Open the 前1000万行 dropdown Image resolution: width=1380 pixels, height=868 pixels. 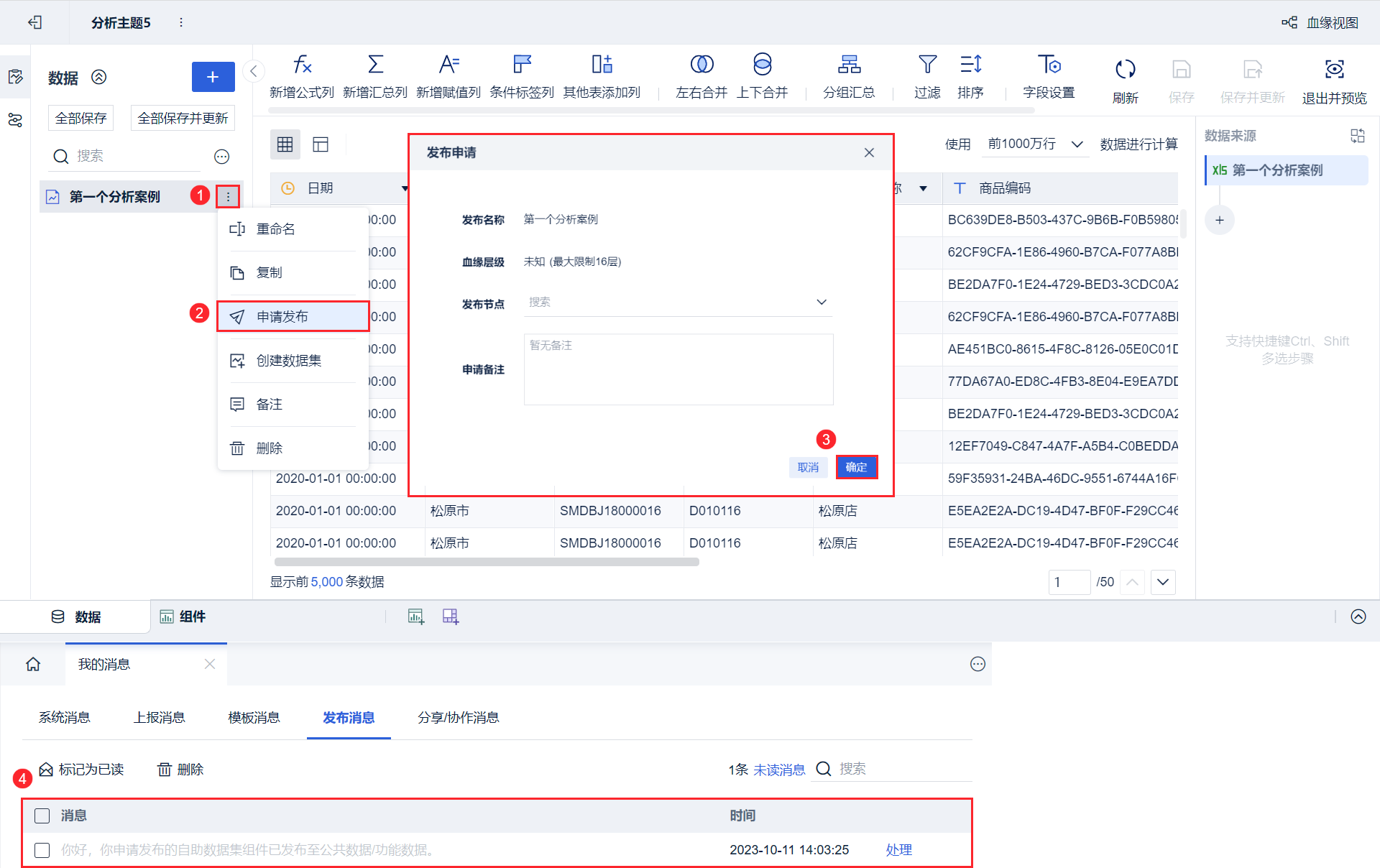coord(1034,144)
